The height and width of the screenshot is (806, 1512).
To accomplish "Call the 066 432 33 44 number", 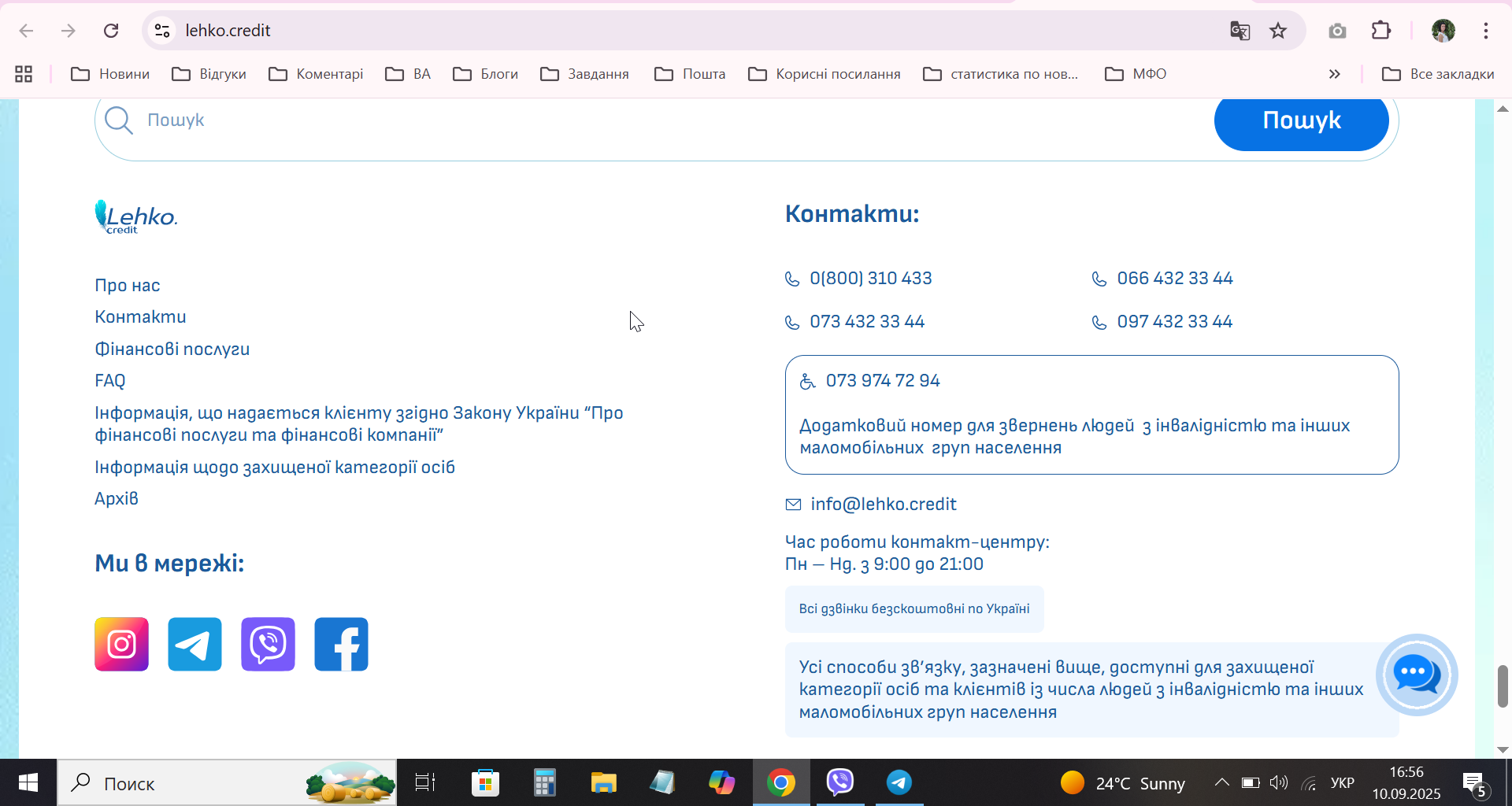I will (x=1174, y=278).
